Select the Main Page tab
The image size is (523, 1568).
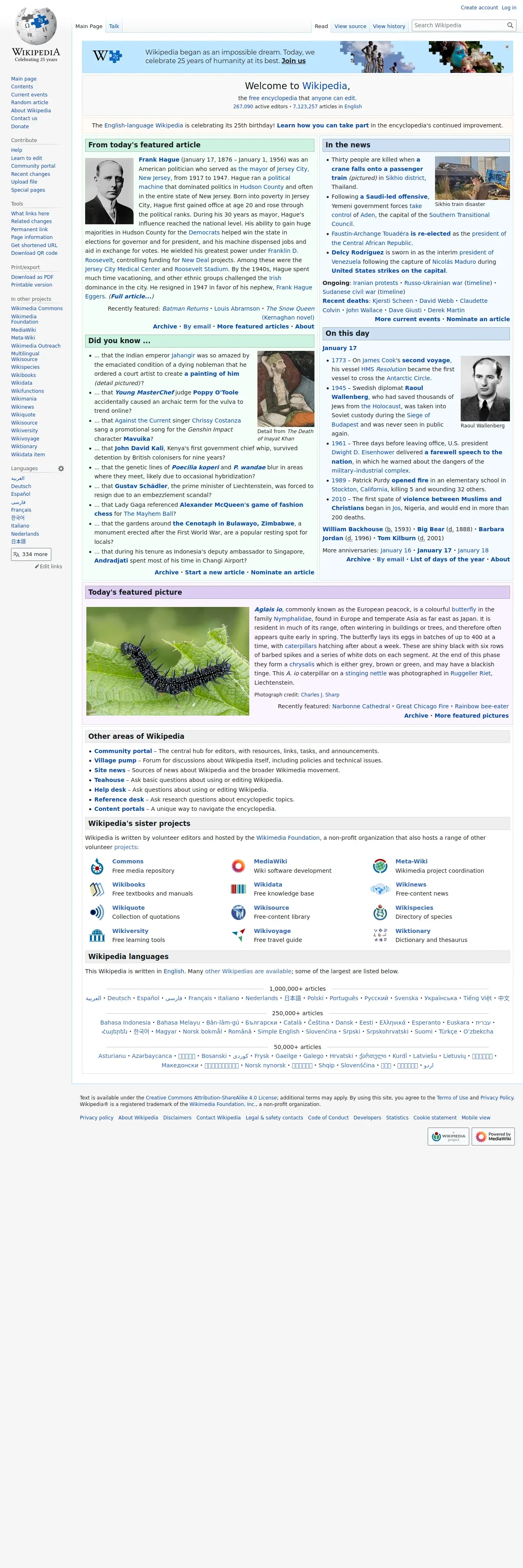(x=89, y=26)
